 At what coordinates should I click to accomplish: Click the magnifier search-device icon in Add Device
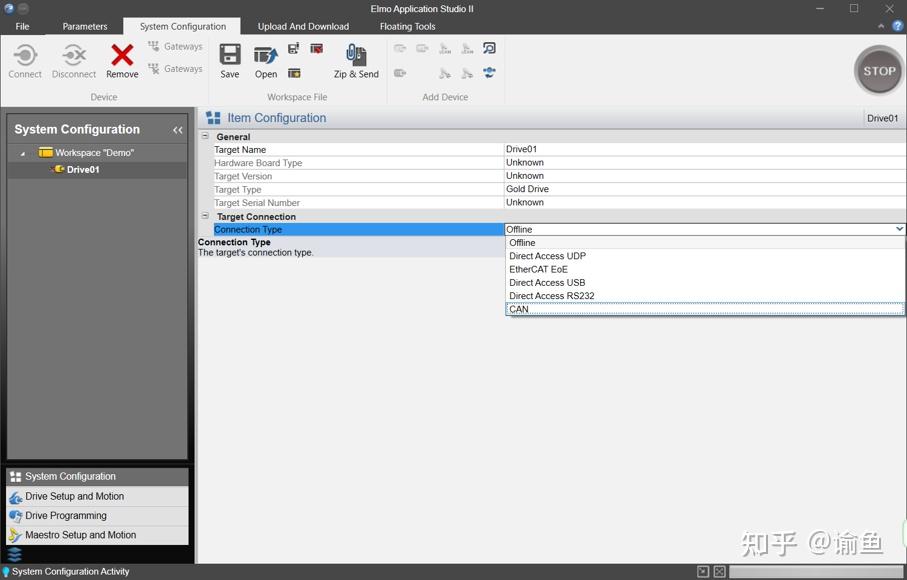pos(489,48)
